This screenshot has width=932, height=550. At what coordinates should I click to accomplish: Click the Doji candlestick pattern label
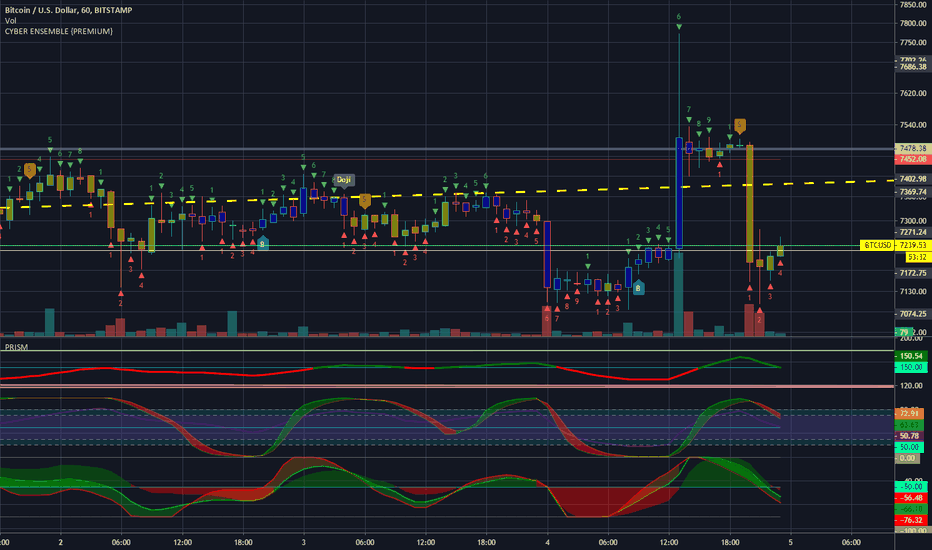[x=344, y=180]
